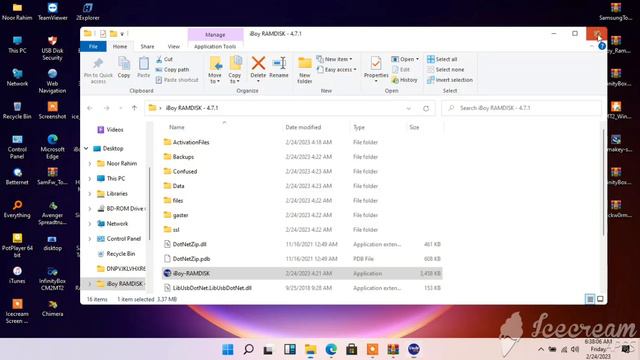Open taskbar Search icon
640x360 pixels.
[x=249, y=349]
